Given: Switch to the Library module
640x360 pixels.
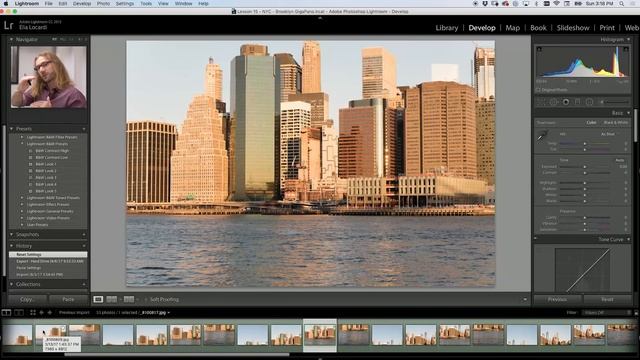Looking at the screenshot, I should [x=447, y=28].
